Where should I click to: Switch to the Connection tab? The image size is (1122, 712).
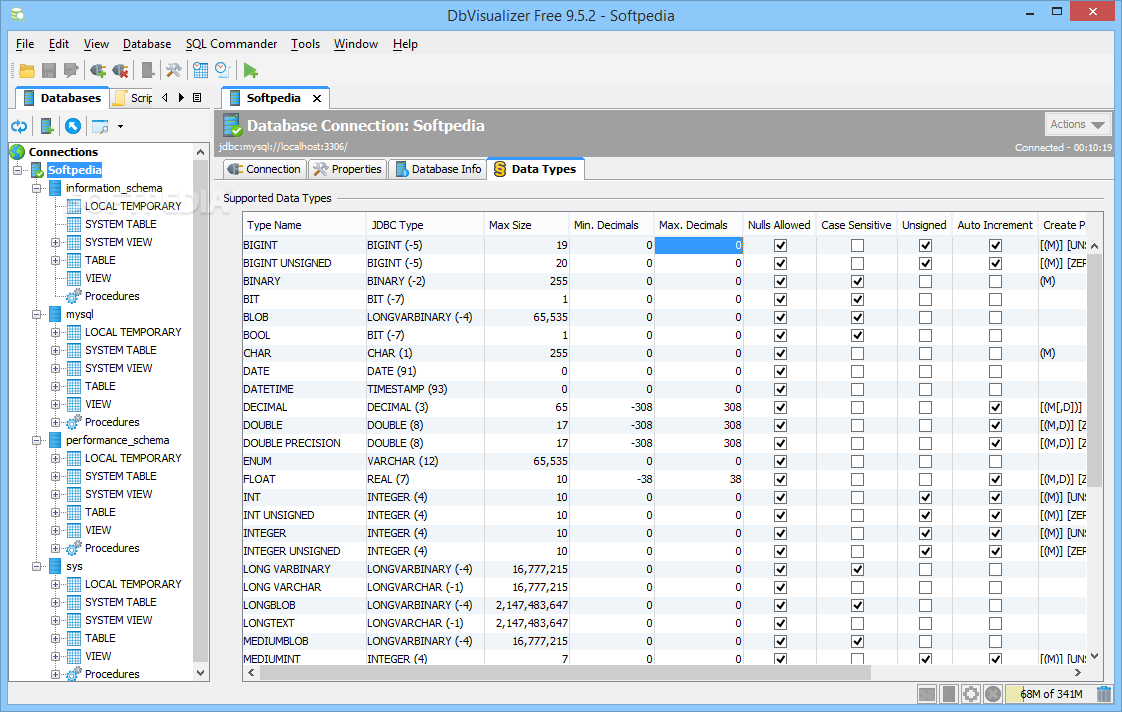coord(263,169)
